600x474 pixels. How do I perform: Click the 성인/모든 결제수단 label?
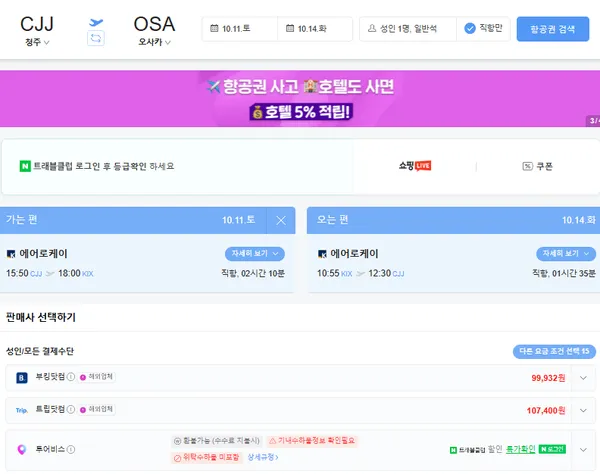point(40,351)
